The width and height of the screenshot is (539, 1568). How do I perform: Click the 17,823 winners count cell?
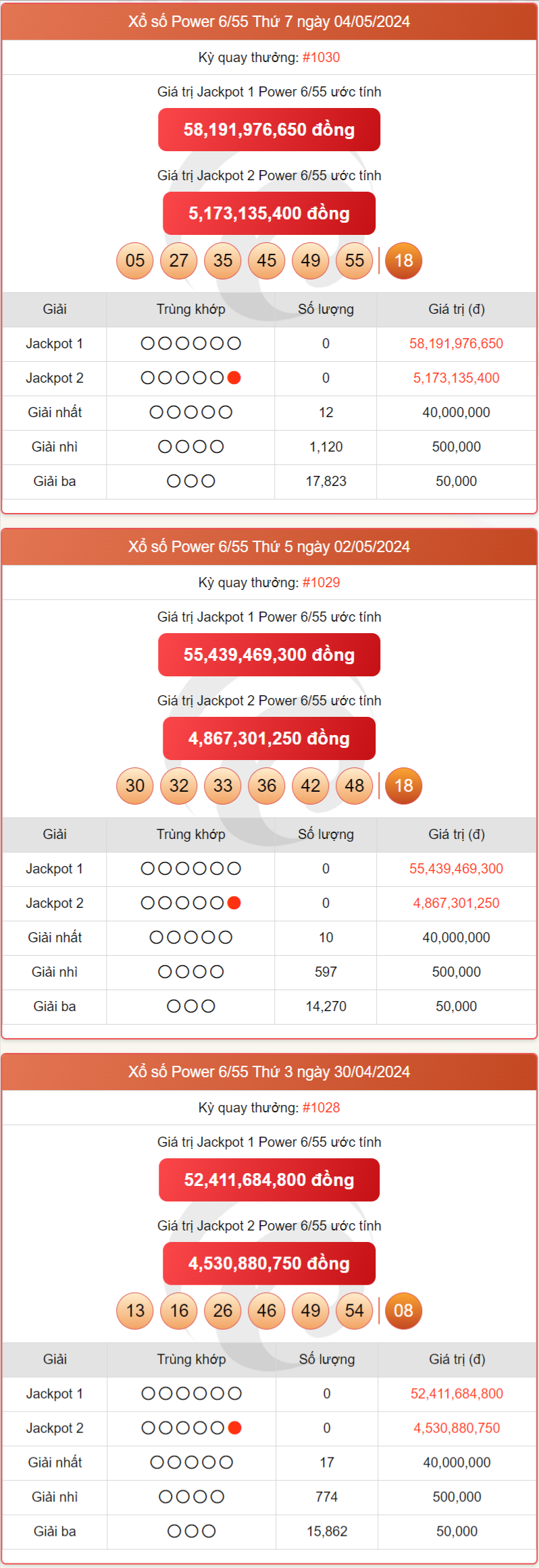[x=326, y=481]
